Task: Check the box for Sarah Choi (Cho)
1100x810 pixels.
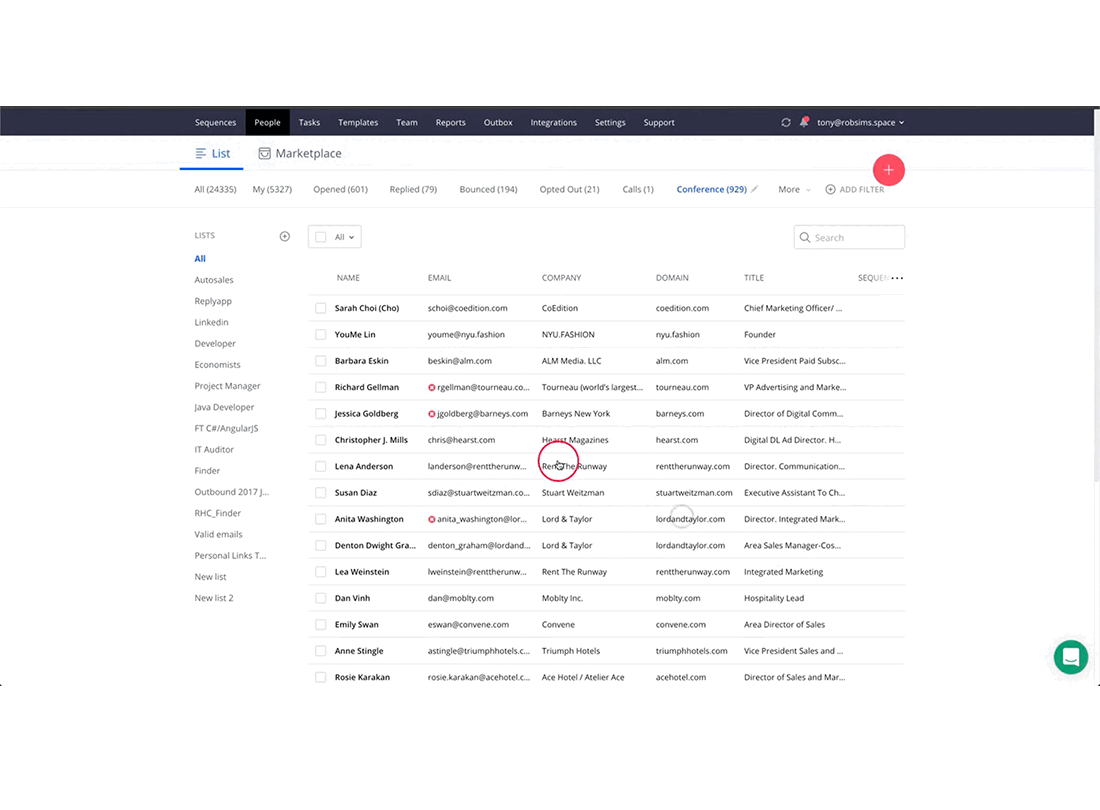Action: tap(321, 308)
